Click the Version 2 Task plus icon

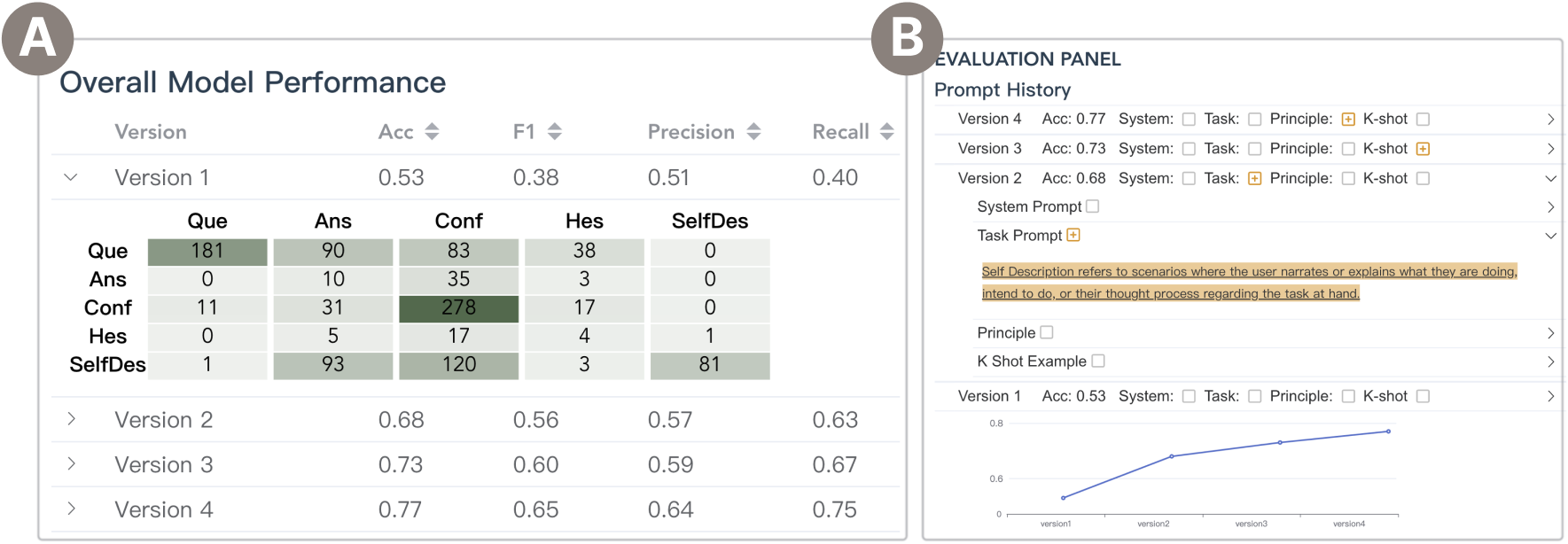[1254, 179]
